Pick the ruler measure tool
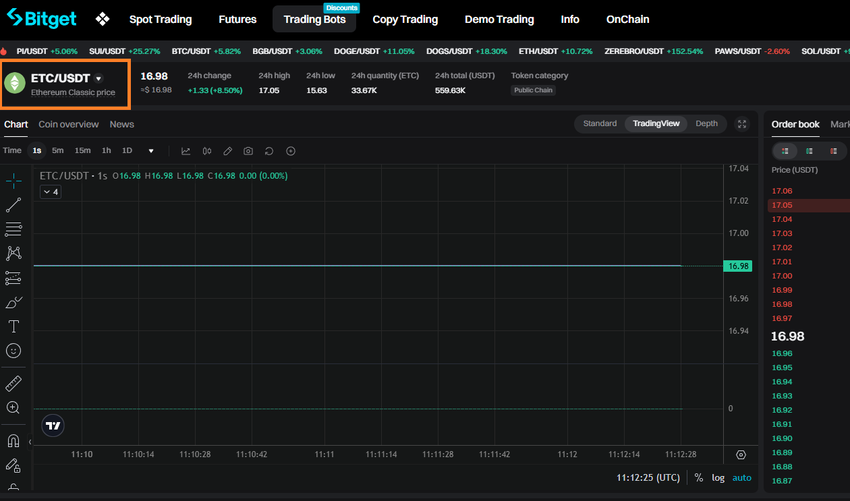The height and width of the screenshot is (501, 850). click(x=14, y=383)
